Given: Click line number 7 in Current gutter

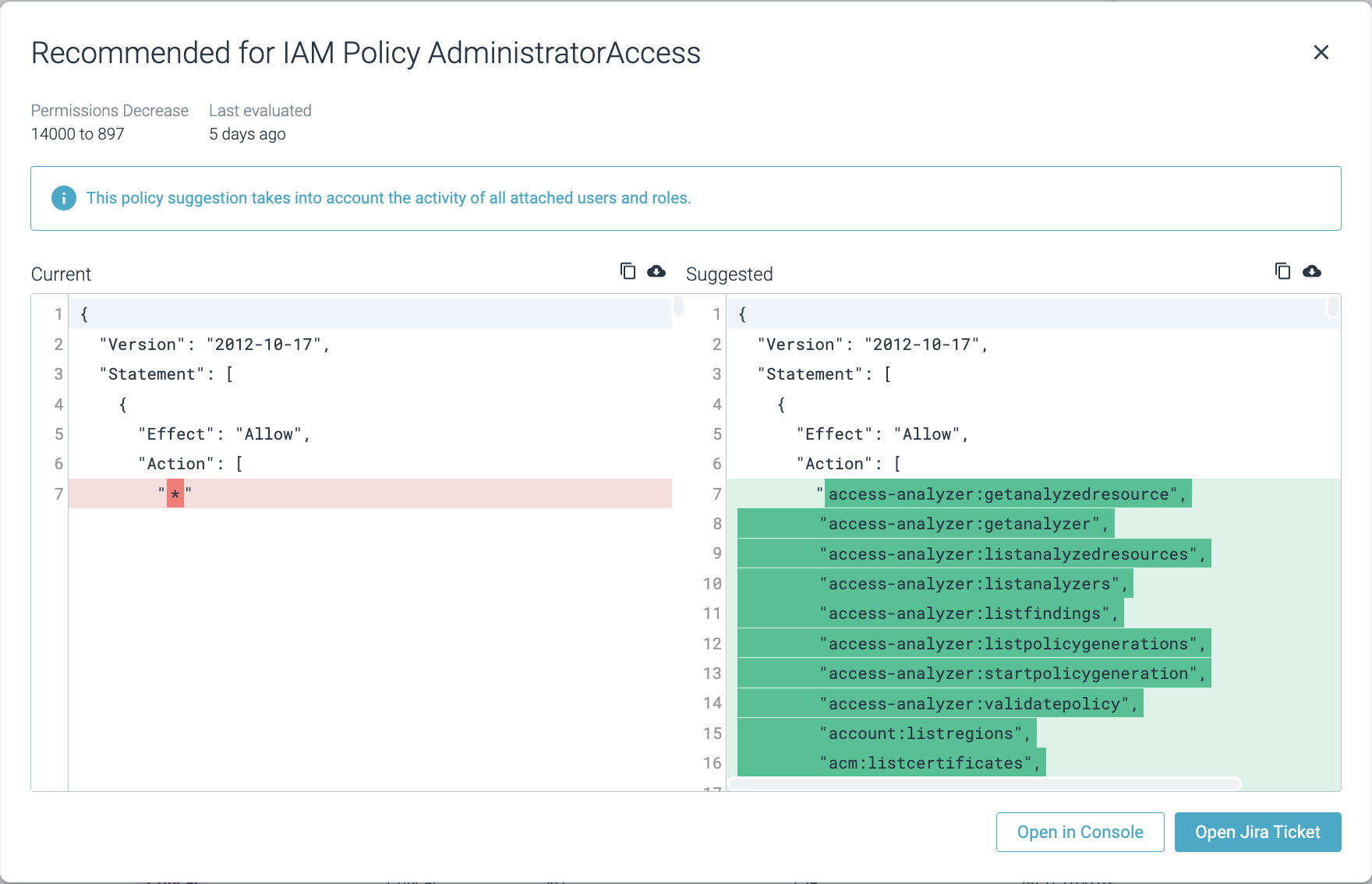Looking at the screenshot, I should [x=58, y=493].
